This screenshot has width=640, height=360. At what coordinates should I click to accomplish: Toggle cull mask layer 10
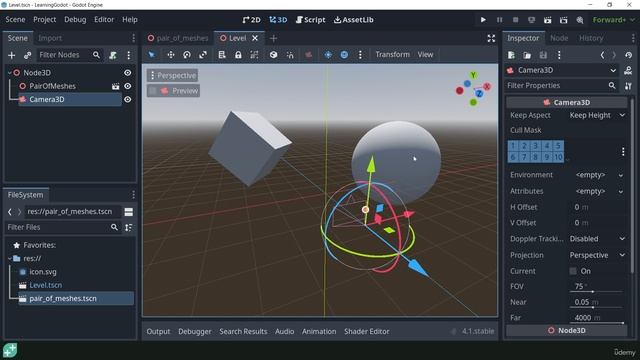tap(558, 157)
